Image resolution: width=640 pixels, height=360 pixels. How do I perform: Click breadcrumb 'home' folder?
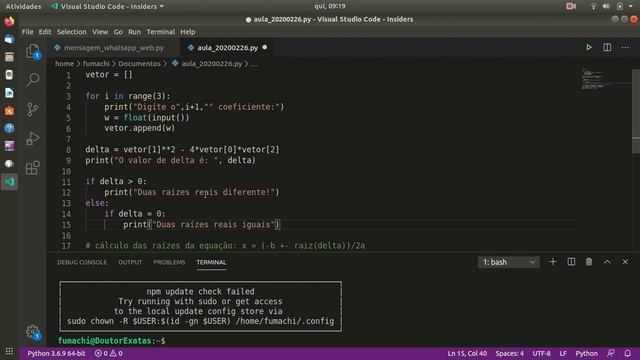(x=64, y=64)
